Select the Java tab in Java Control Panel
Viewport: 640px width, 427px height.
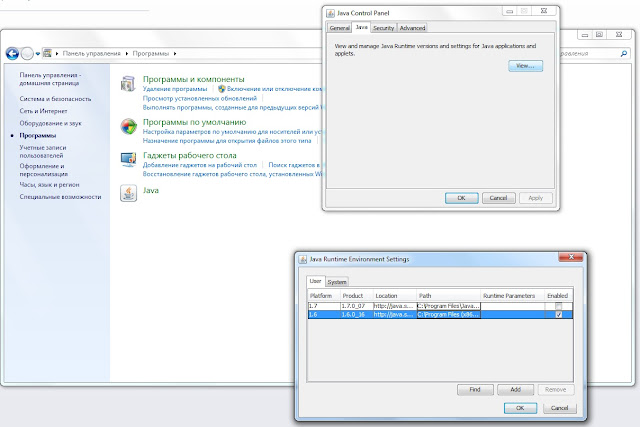point(361,27)
